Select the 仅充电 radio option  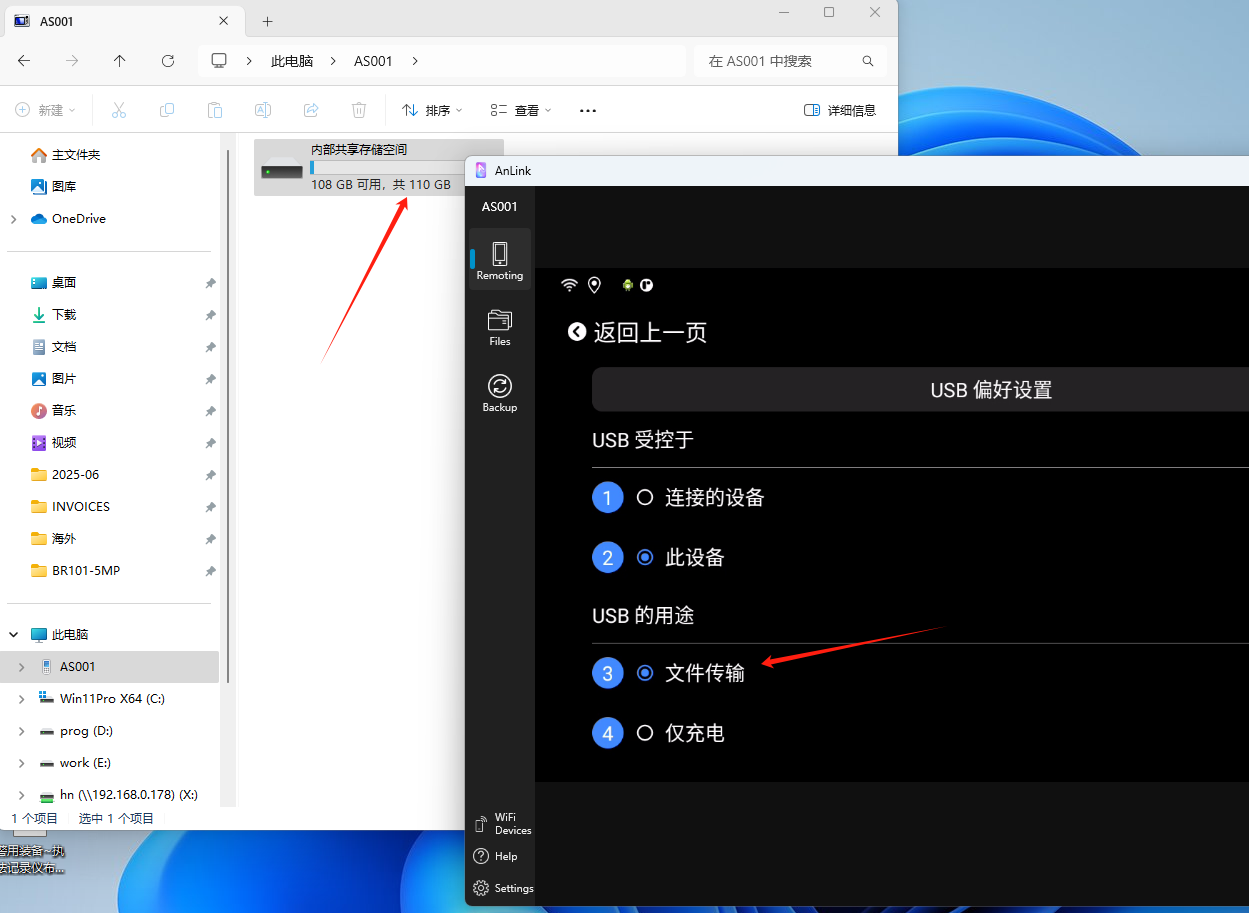(645, 733)
